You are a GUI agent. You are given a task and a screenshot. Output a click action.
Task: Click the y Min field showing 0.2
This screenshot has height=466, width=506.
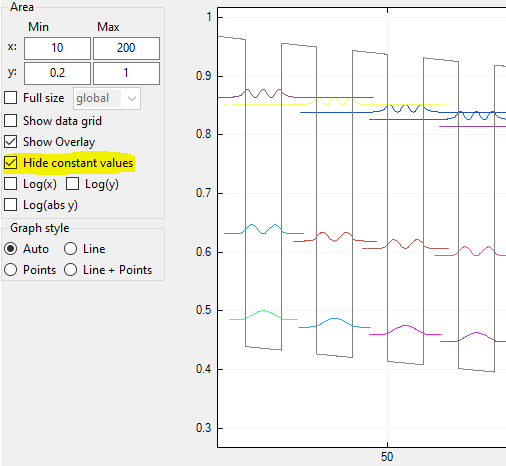tap(57, 73)
